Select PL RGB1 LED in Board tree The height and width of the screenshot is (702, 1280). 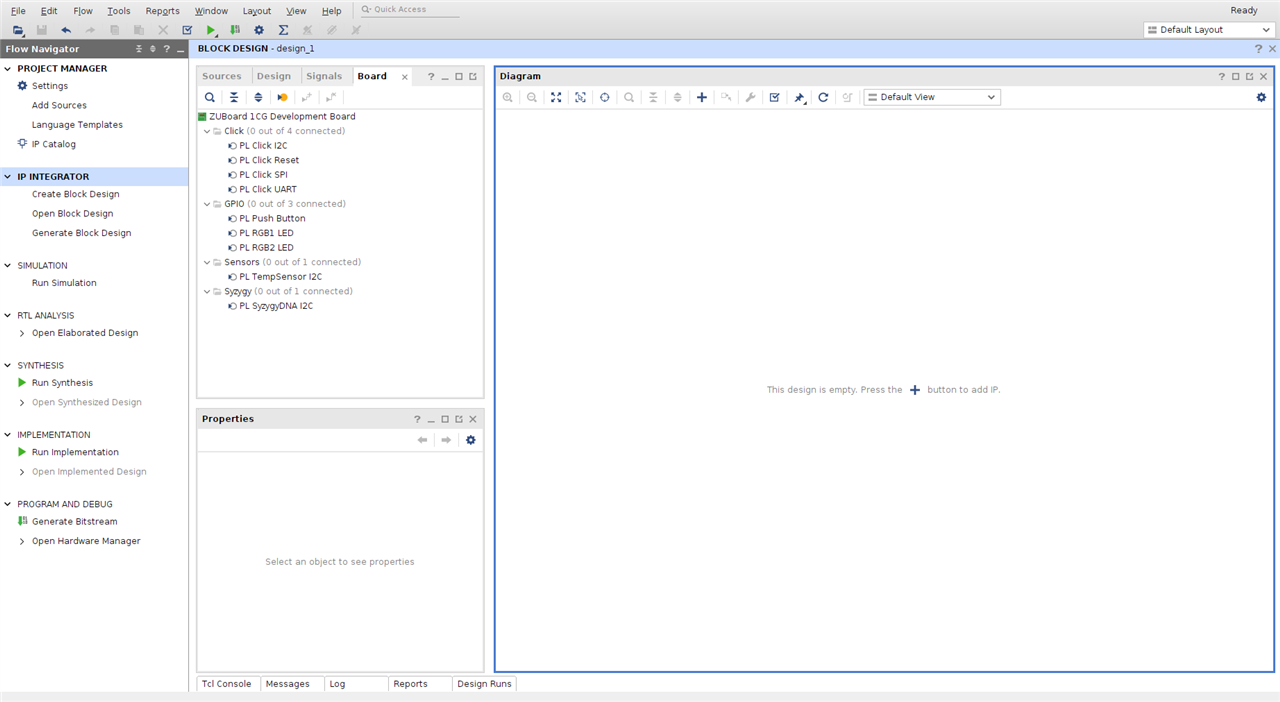coord(266,233)
